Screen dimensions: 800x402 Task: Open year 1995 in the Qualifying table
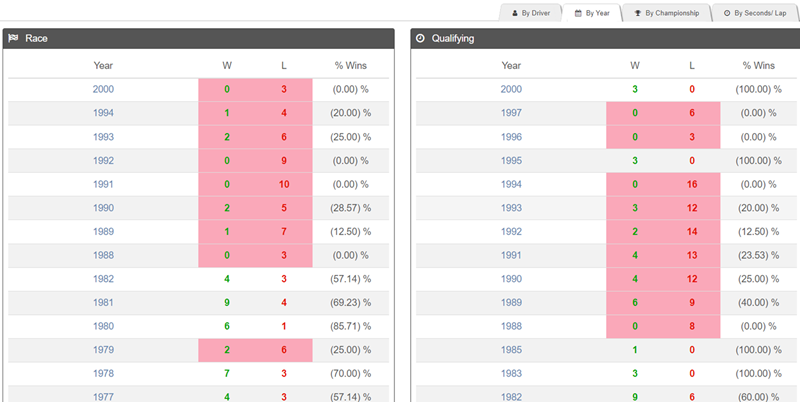pyautogui.click(x=511, y=161)
